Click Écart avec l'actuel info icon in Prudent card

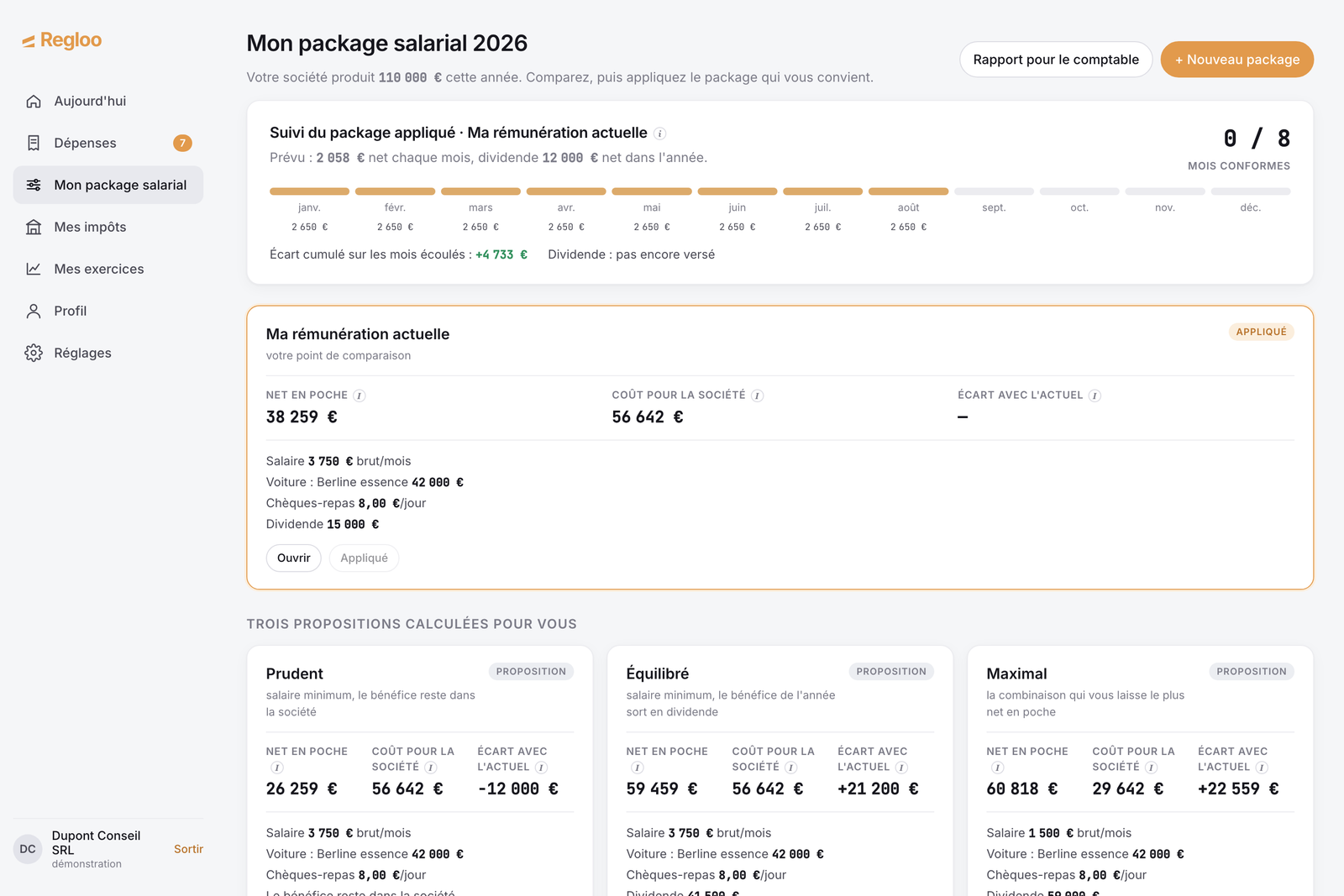pyautogui.click(x=542, y=768)
